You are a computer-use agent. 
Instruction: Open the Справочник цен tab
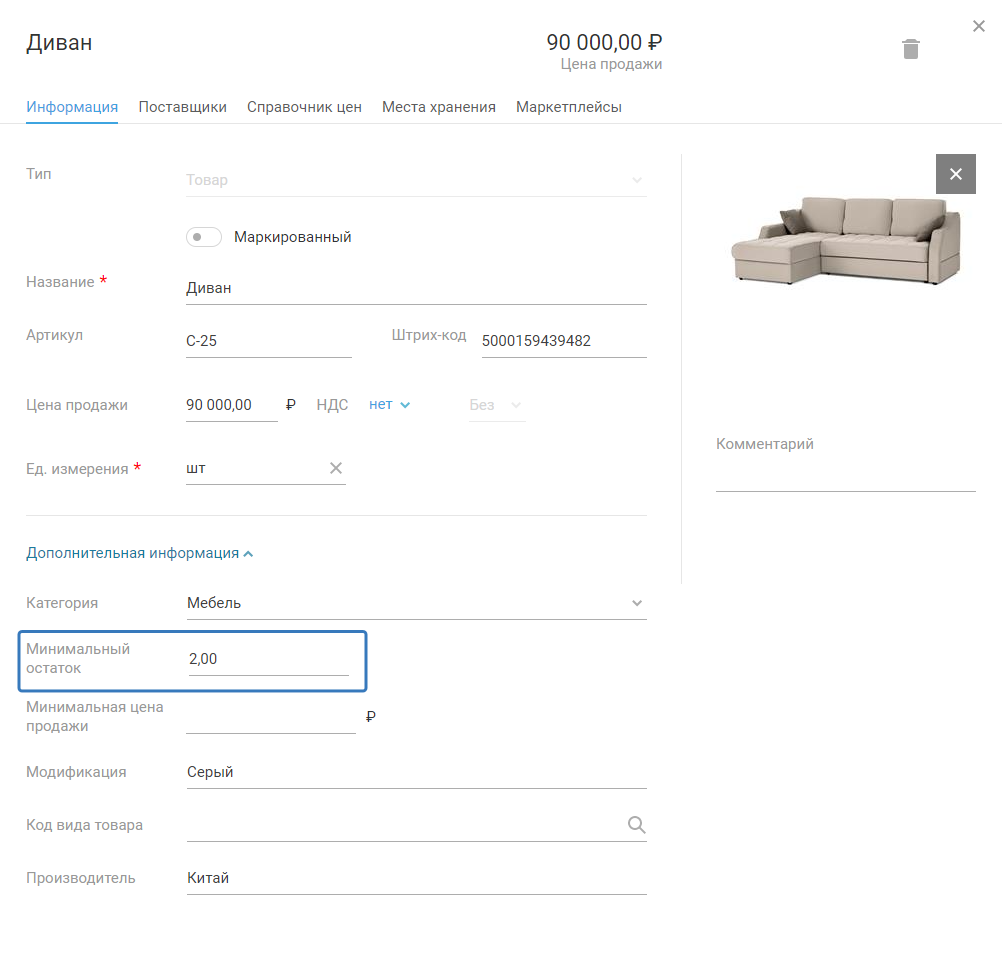point(304,107)
